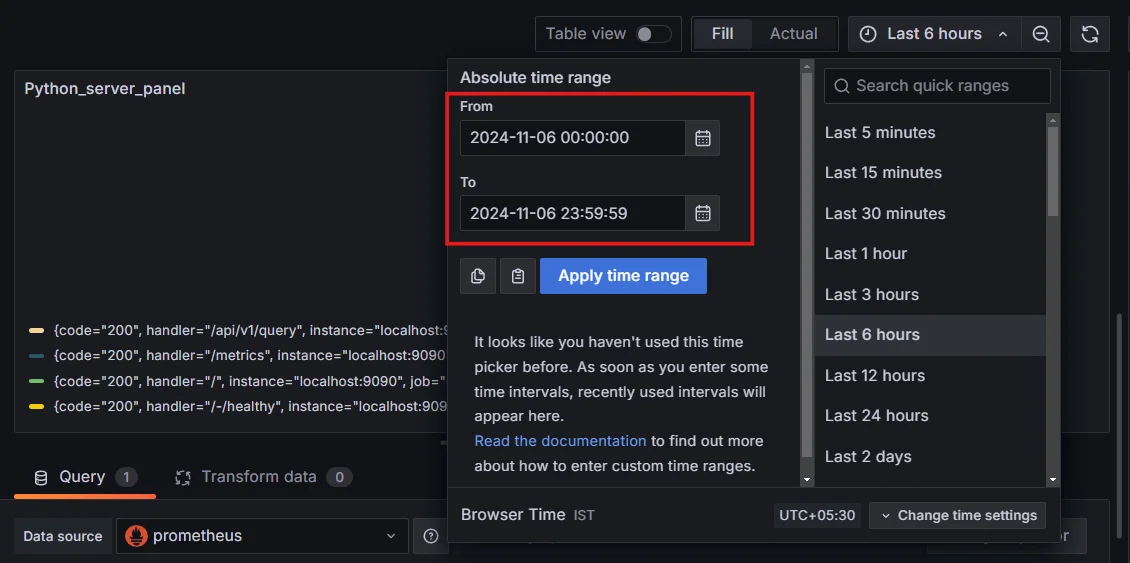
Task: Click the Search quick ranges field
Action: 937,86
